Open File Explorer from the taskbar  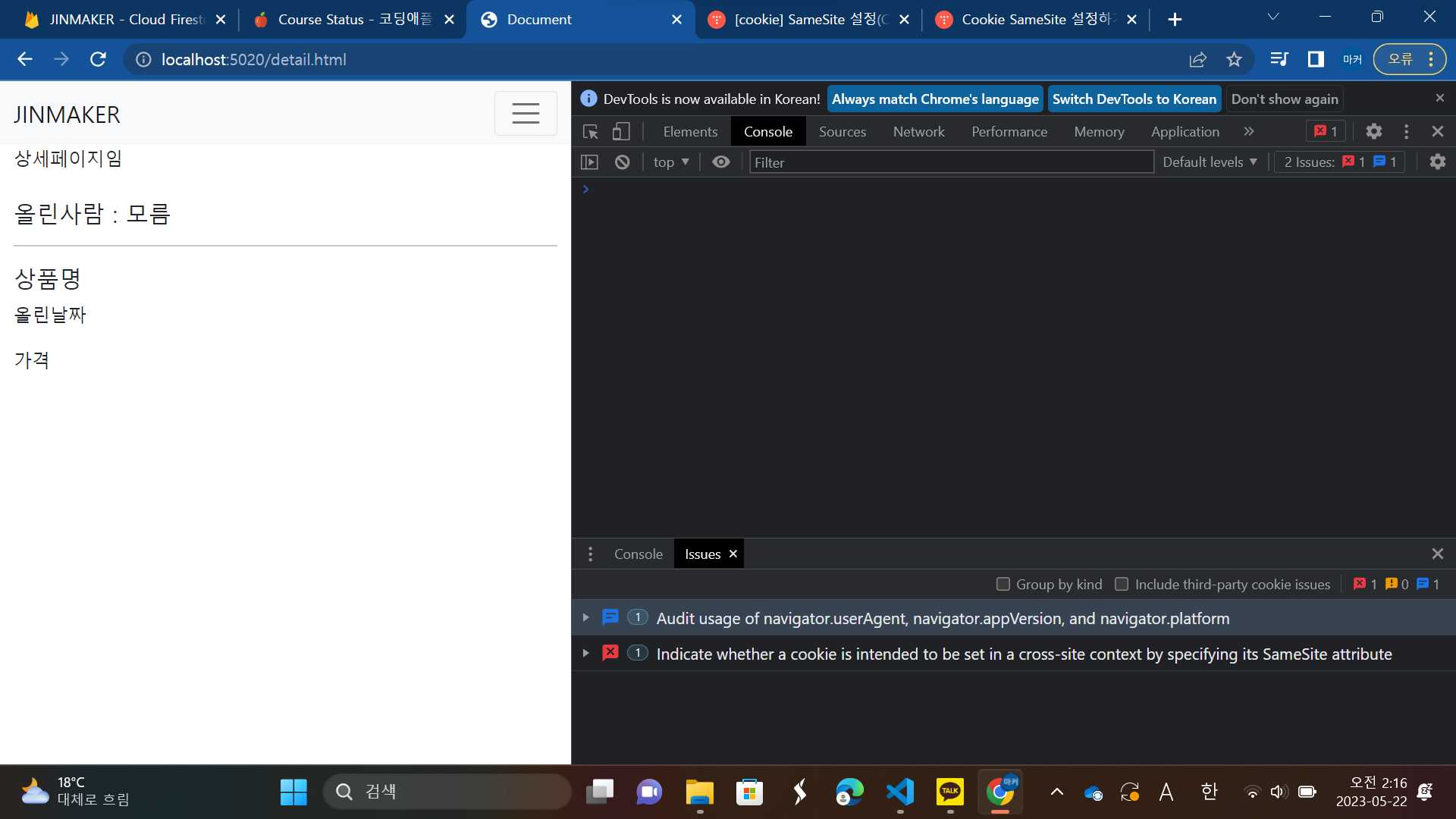point(699,792)
